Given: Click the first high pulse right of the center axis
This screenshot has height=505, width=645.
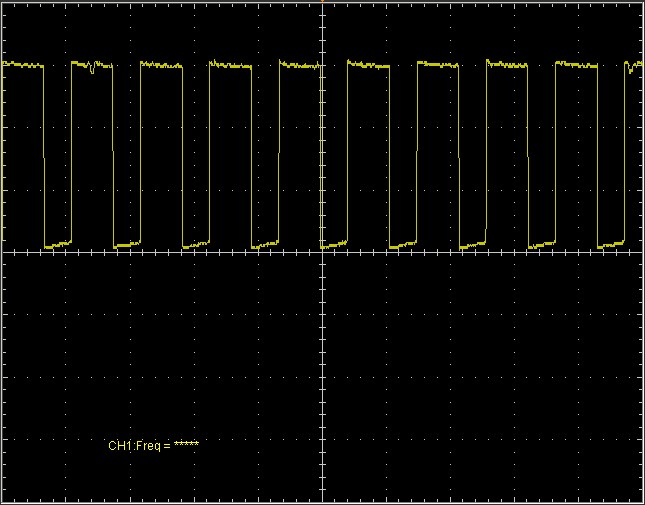Looking at the screenshot, I should point(368,65).
